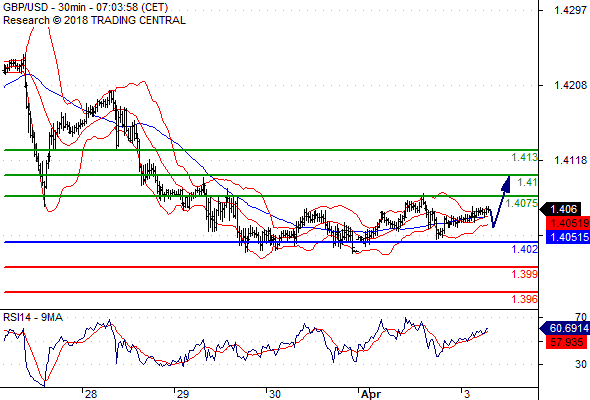Select the 1.4075 resistance level label
590x400 pixels.
click(522, 204)
